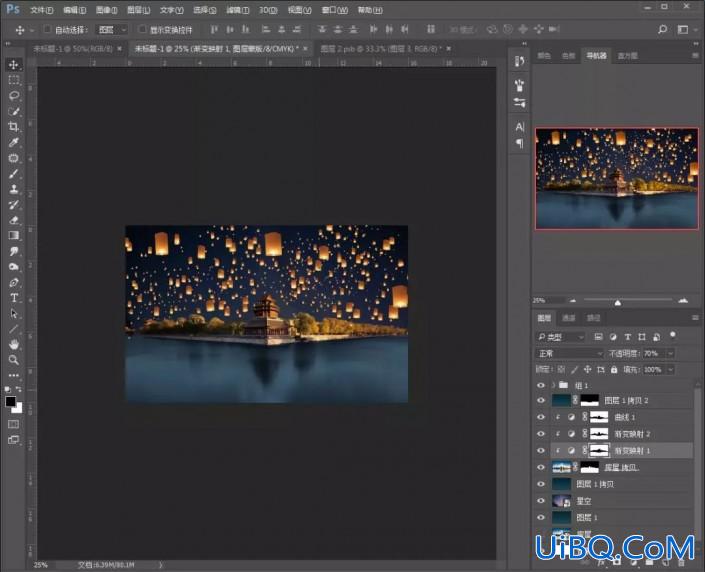
Task: Select the Crop tool
Action: click(13, 126)
